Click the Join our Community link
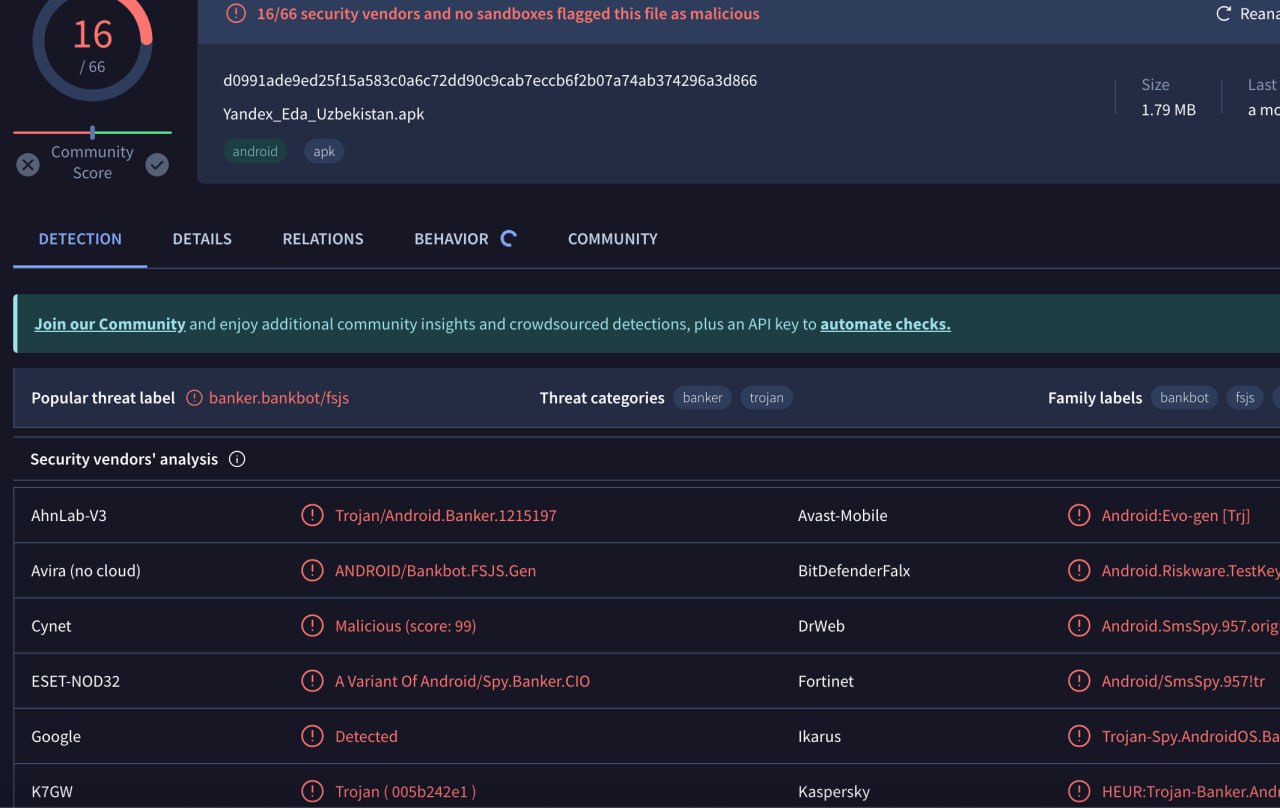 (110, 324)
